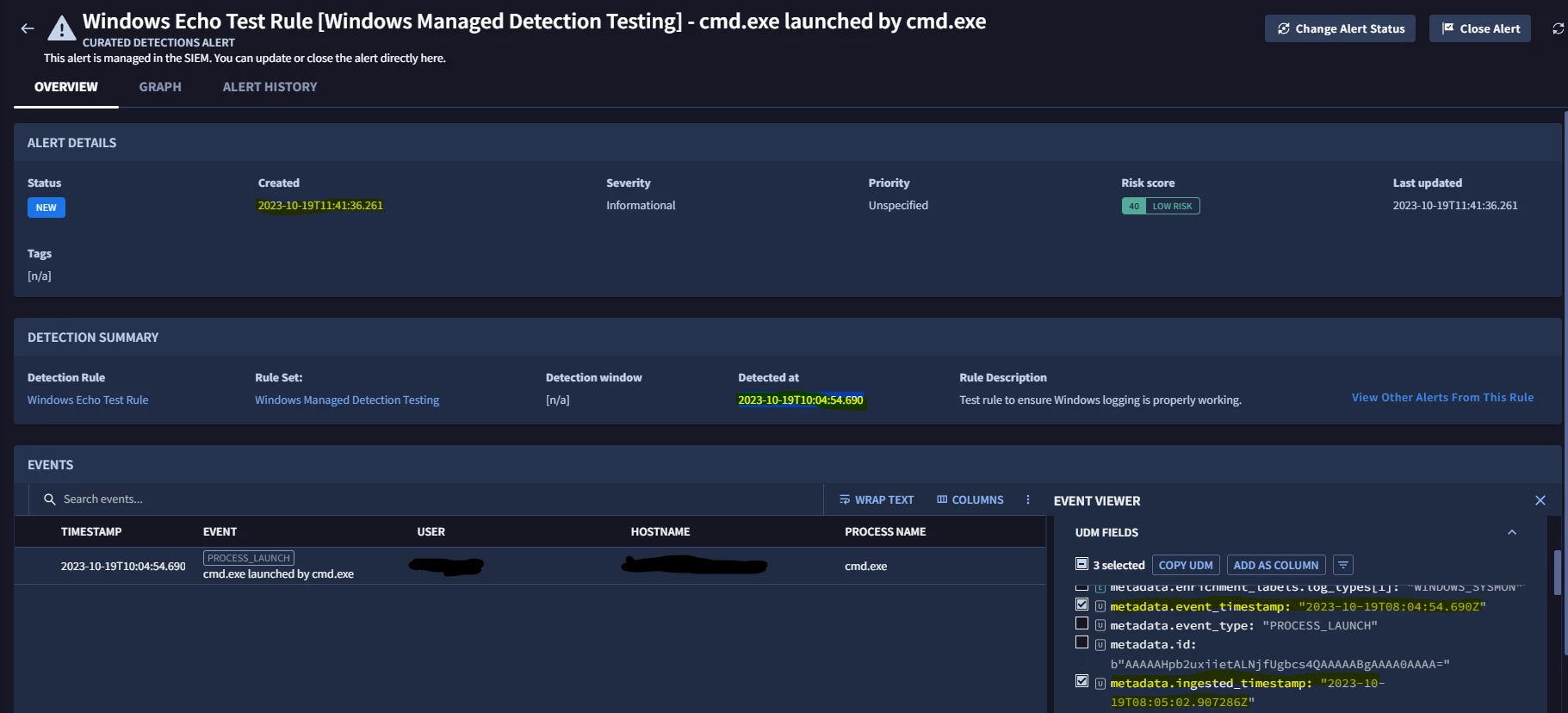Toggle the '3 selected' select-all checkbox

(x=1081, y=564)
